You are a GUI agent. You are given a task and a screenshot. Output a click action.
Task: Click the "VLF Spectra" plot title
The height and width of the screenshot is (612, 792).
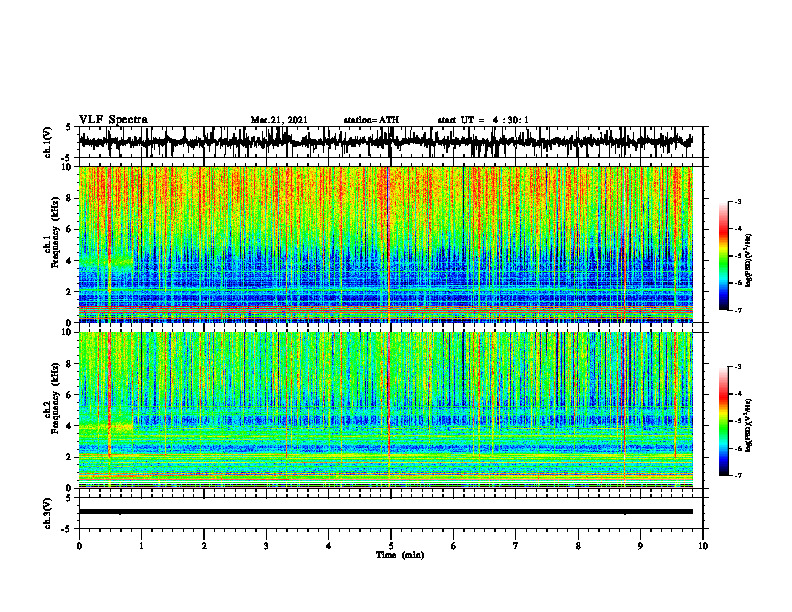click(x=113, y=120)
